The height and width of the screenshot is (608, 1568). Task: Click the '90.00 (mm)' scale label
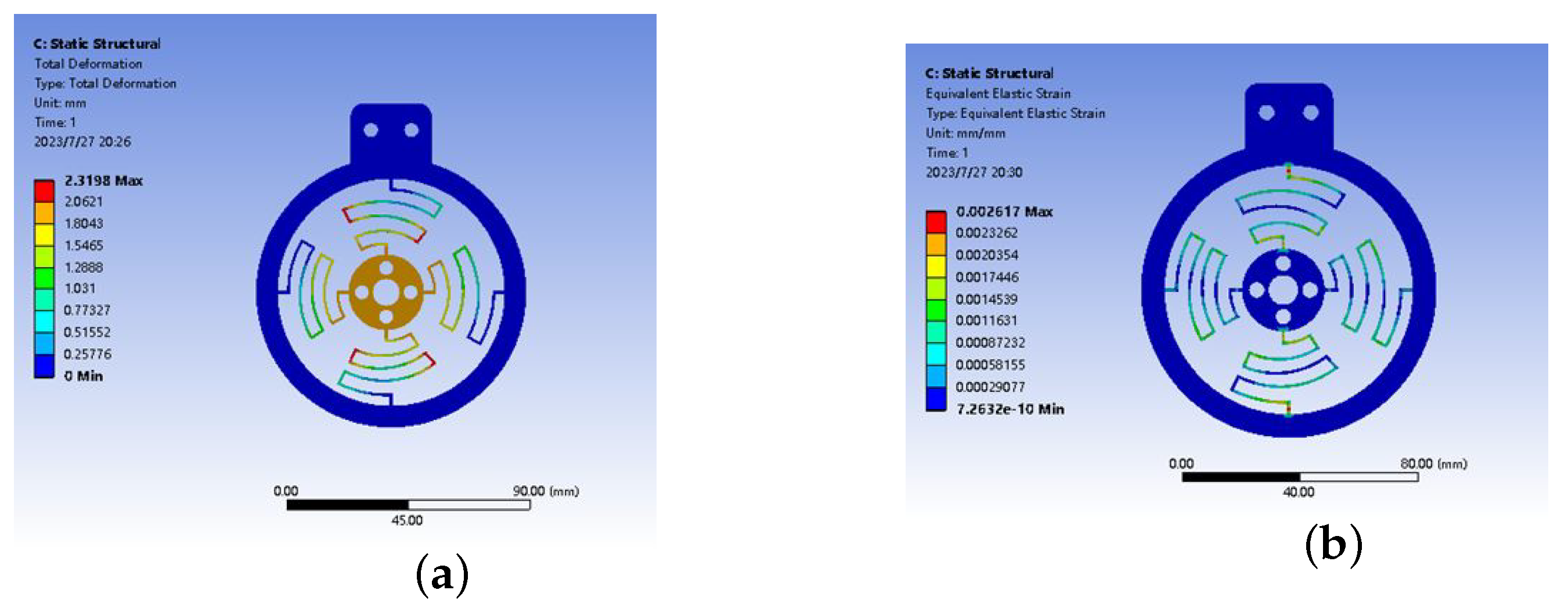tap(546, 491)
